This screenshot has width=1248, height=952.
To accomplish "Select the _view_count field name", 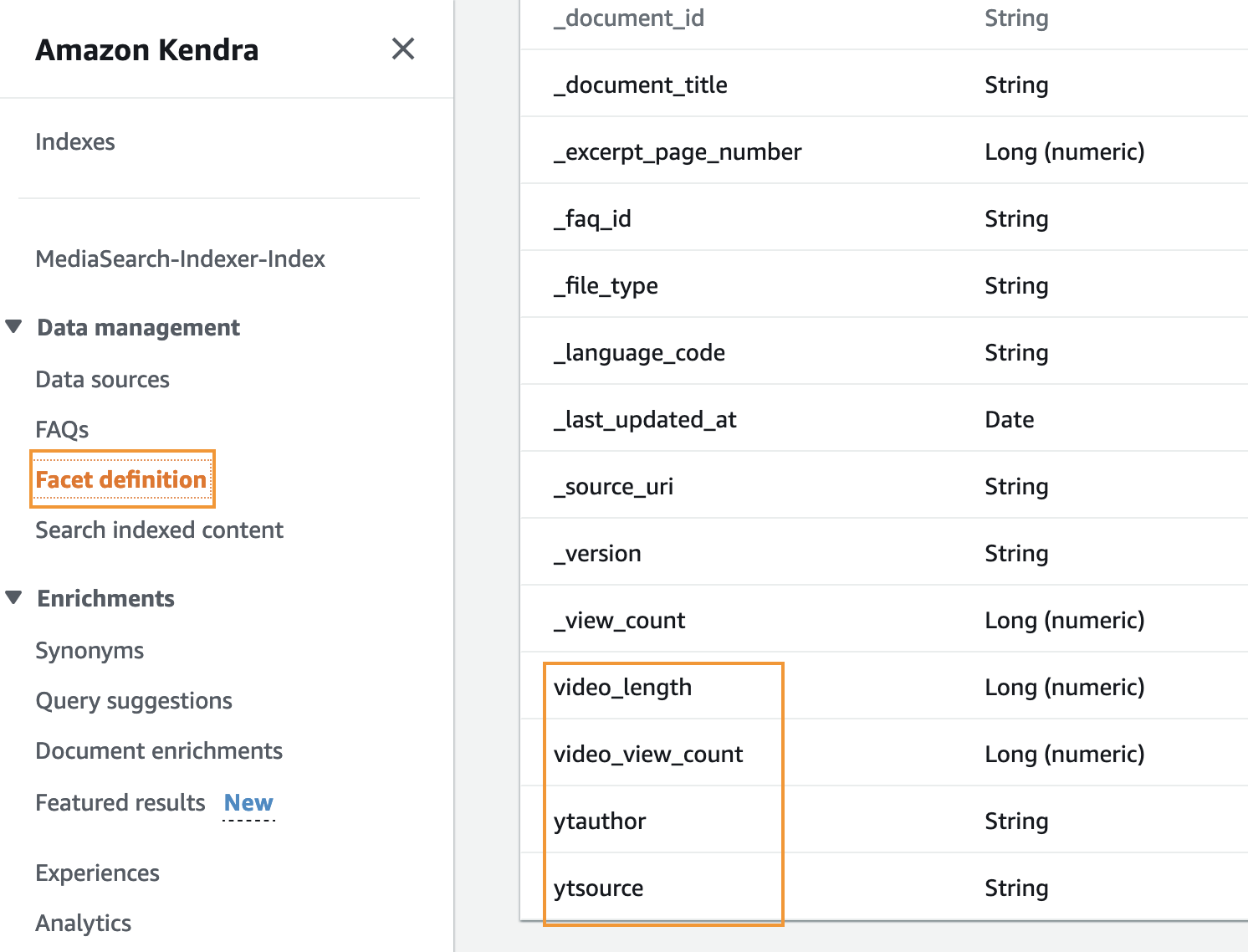I will click(x=619, y=621).
